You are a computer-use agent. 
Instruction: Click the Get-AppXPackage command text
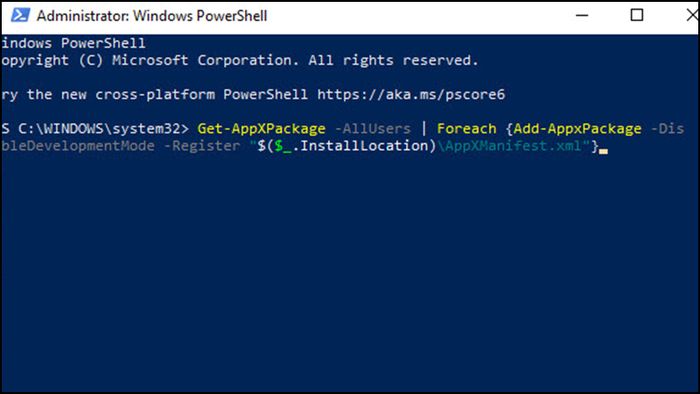pyautogui.click(x=261, y=129)
